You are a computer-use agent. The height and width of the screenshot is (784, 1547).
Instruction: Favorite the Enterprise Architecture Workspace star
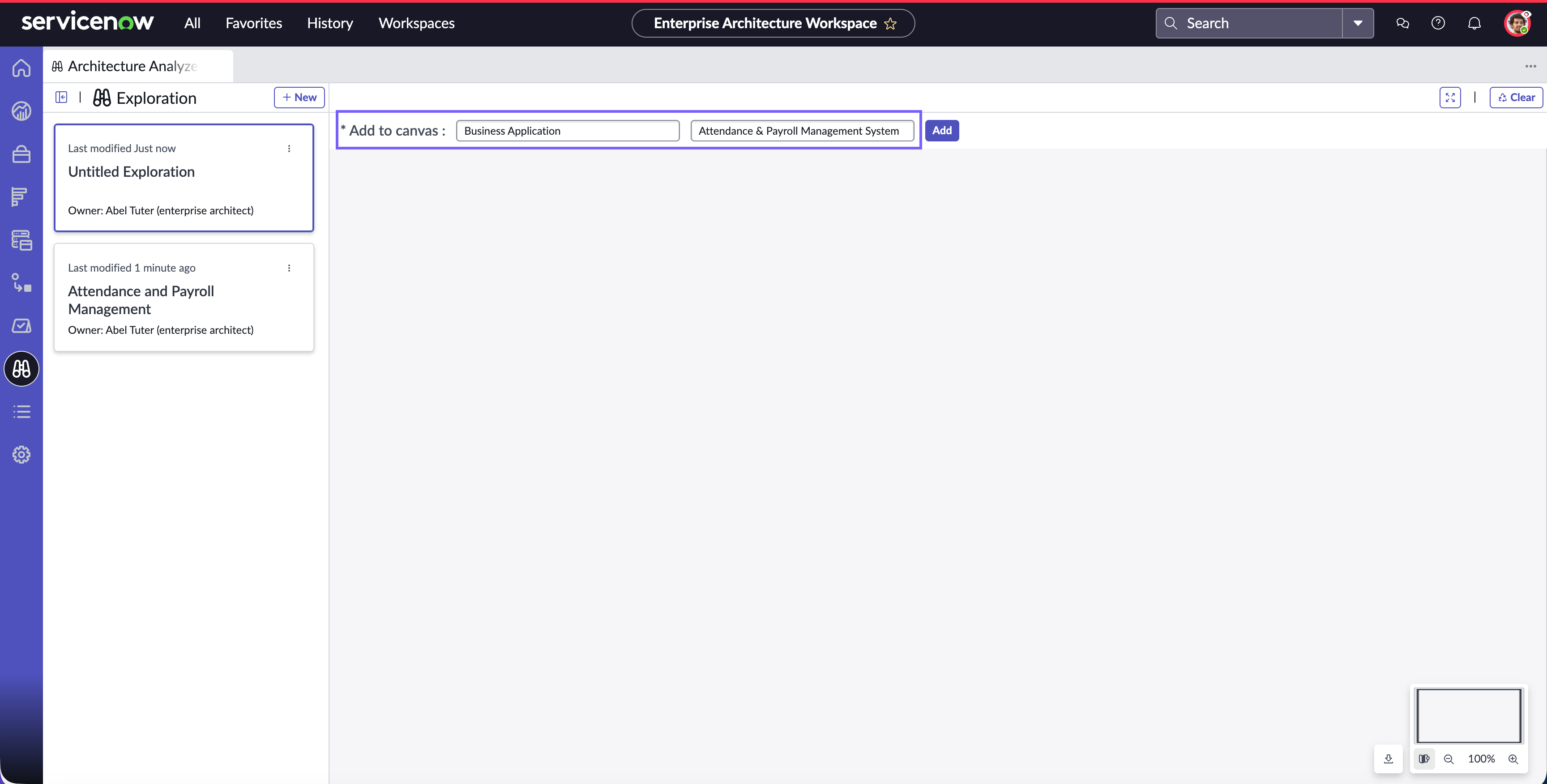tap(890, 23)
